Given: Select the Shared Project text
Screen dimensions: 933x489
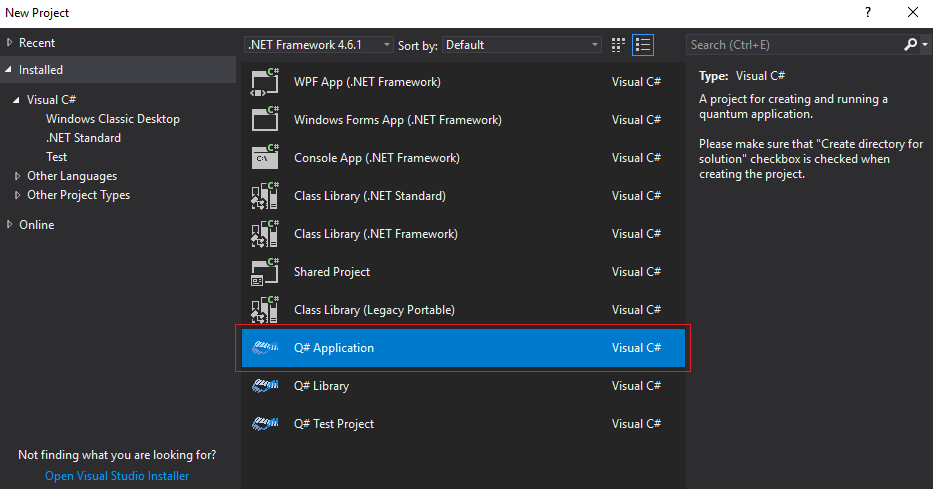Looking at the screenshot, I should coord(332,272).
